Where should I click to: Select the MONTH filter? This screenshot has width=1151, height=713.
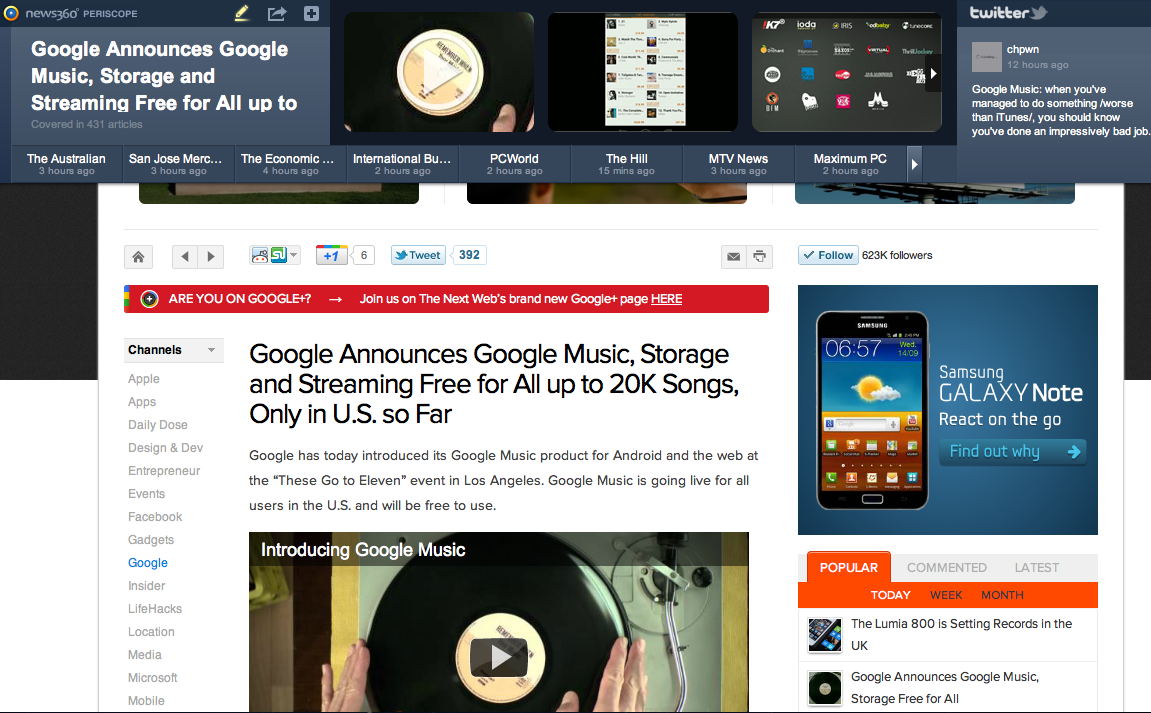coord(1002,595)
